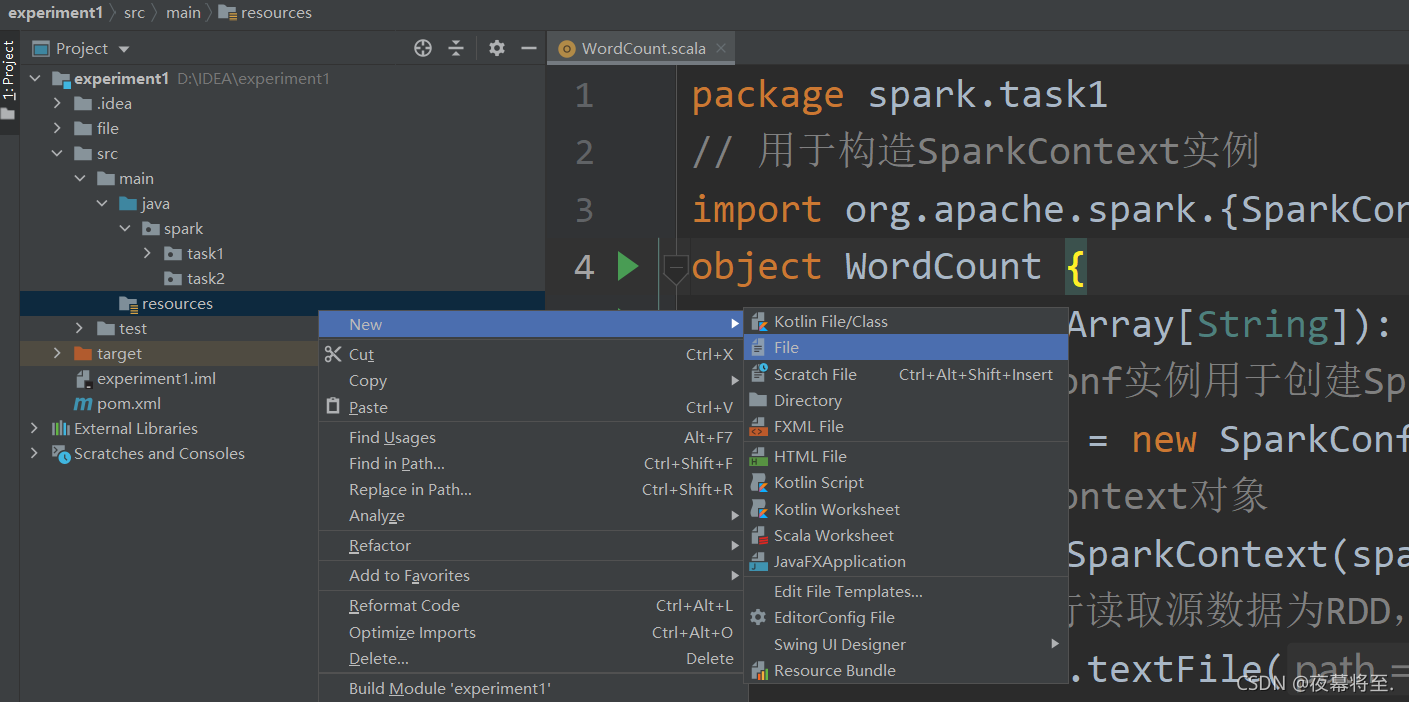The width and height of the screenshot is (1409, 702).
Task: Hide the Project panel with minus icon
Action: (529, 48)
